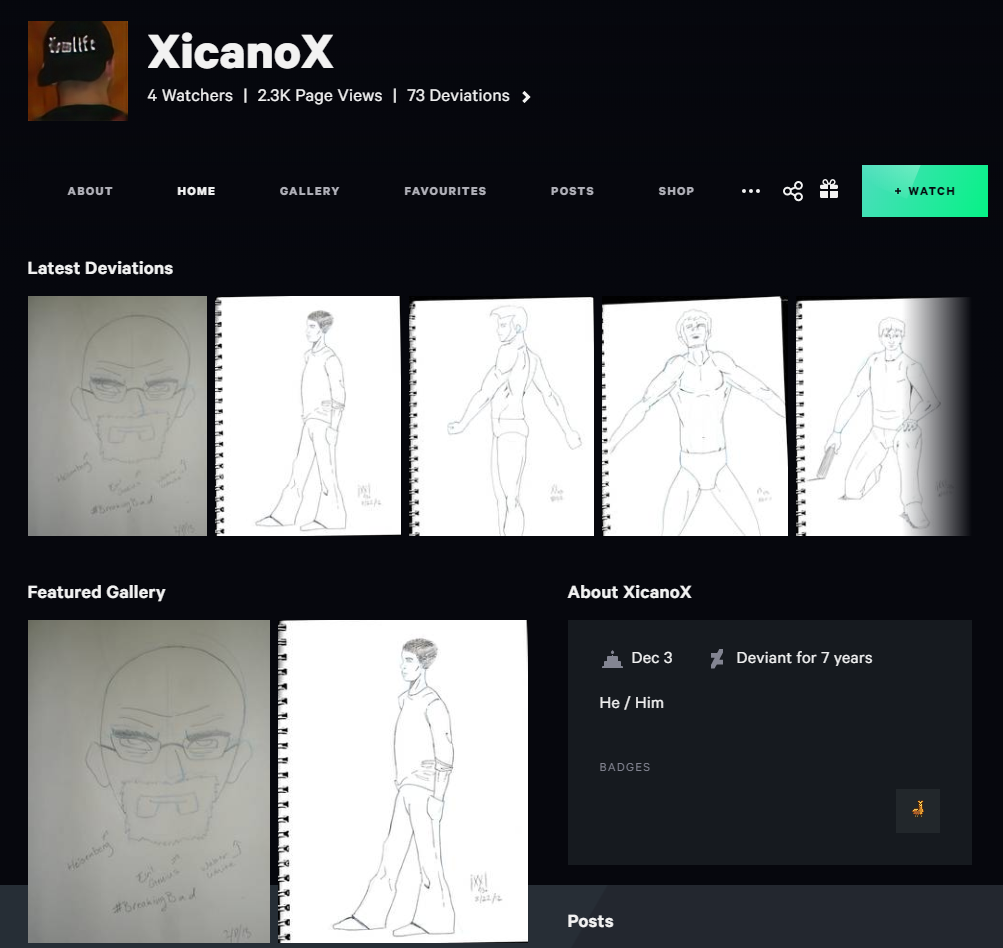Click the birthday cake icon beside Dec 3
The width and height of the screenshot is (1003, 948).
point(612,658)
